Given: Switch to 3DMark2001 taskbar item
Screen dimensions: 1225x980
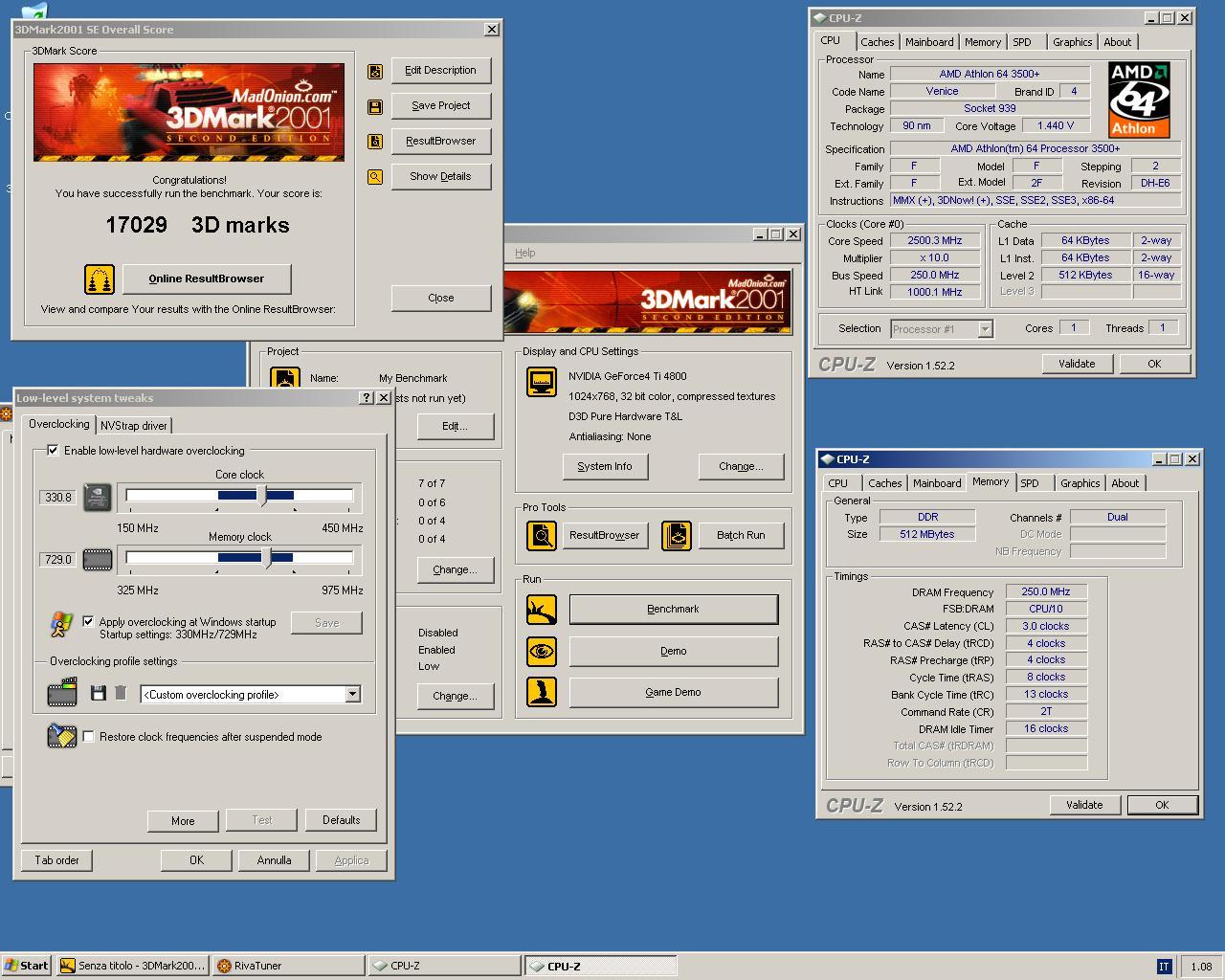Looking at the screenshot, I should (x=133, y=966).
